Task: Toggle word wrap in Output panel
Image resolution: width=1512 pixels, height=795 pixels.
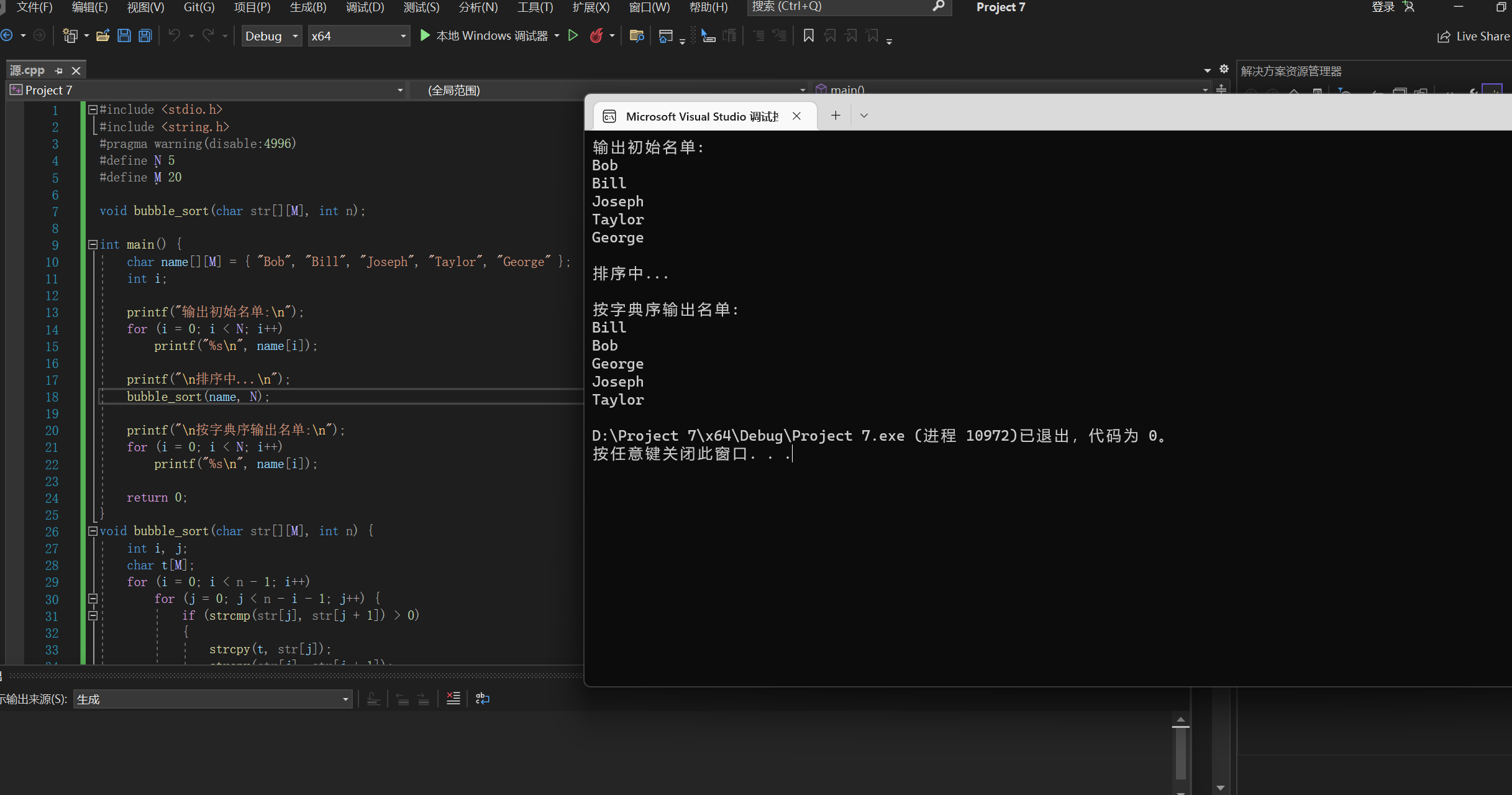Action: pyautogui.click(x=483, y=699)
